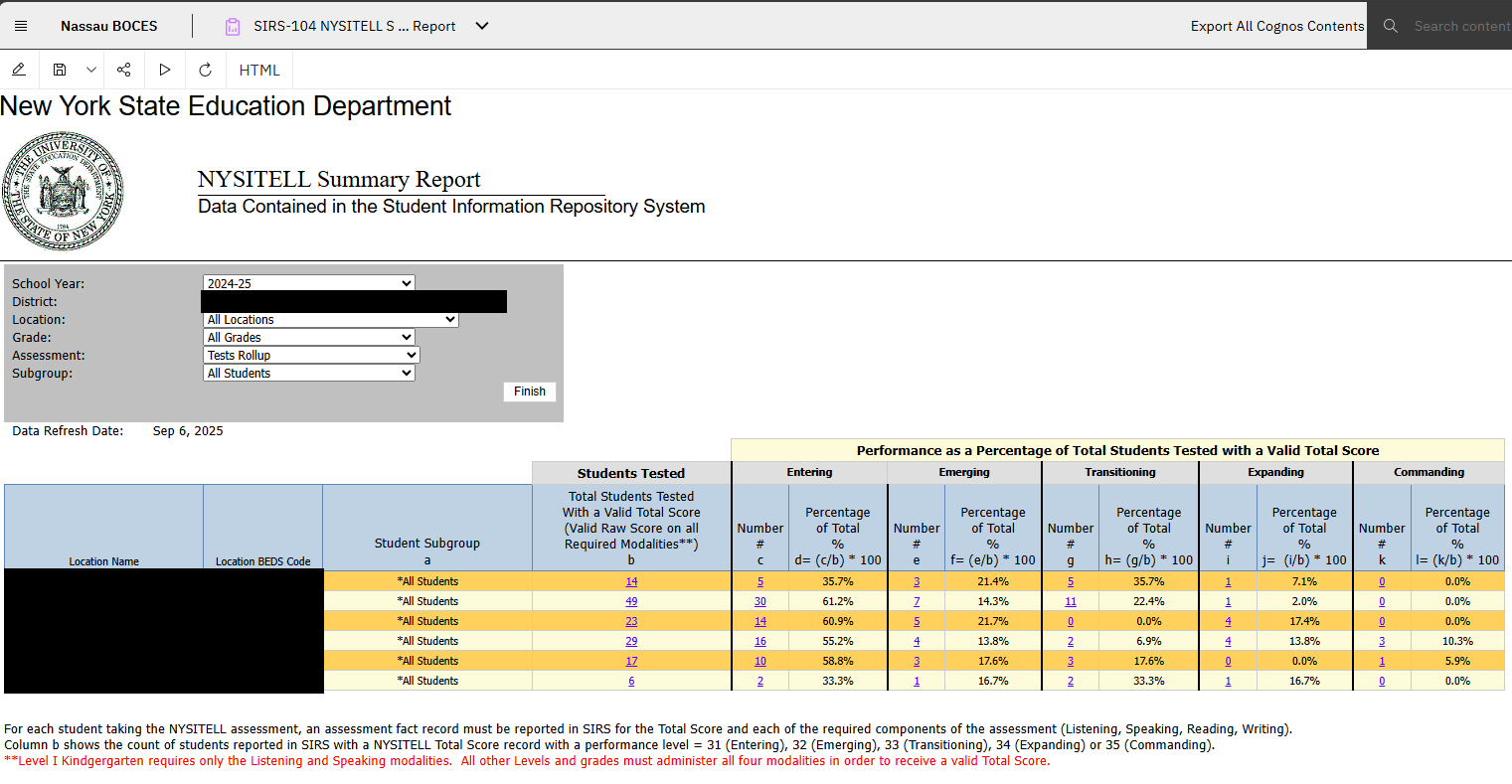Image resolution: width=1512 pixels, height=784 pixels.
Task: Click the Data Refresh Date value
Action: click(x=188, y=431)
